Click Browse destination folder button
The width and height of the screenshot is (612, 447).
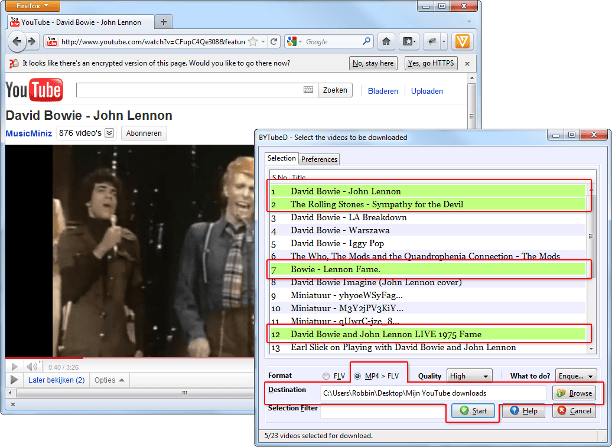(x=574, y=393)
